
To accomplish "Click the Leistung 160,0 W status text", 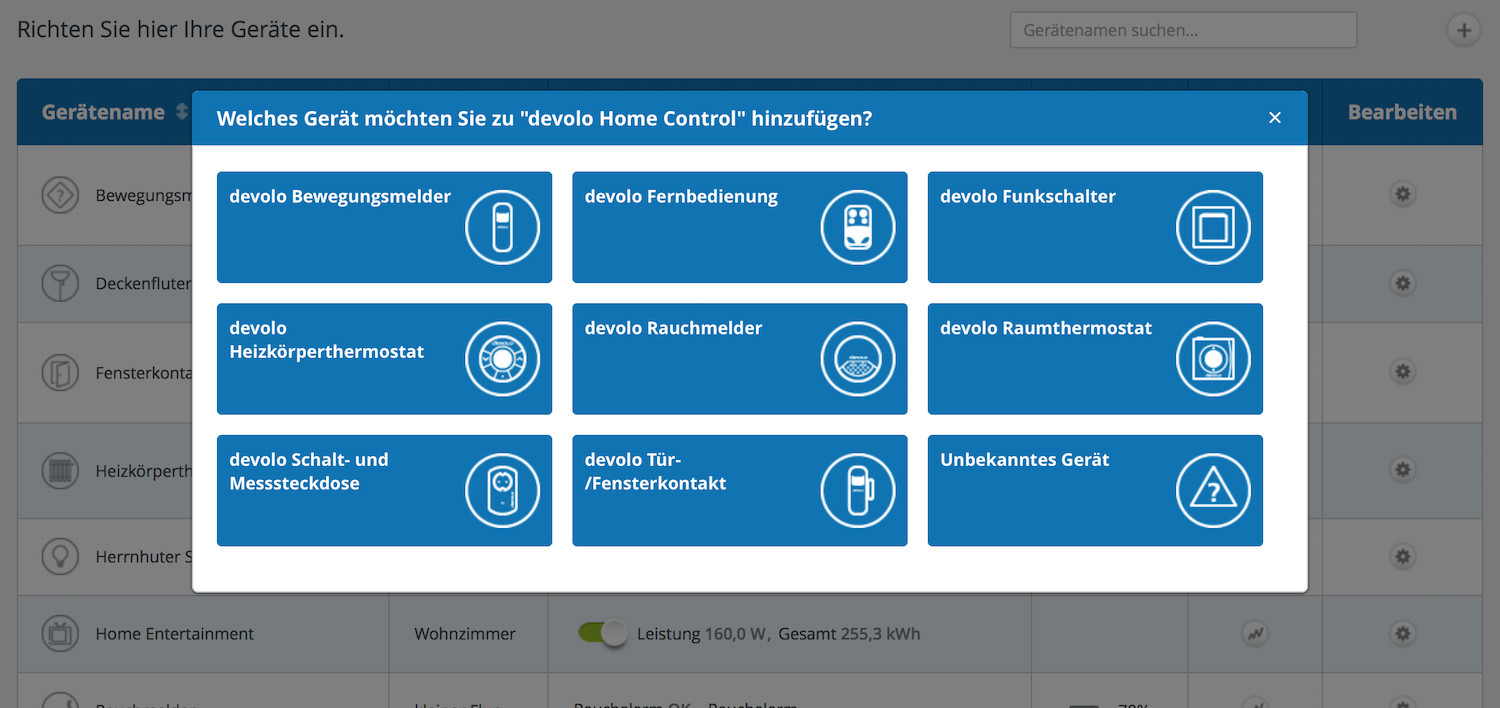I will [703, 633].
